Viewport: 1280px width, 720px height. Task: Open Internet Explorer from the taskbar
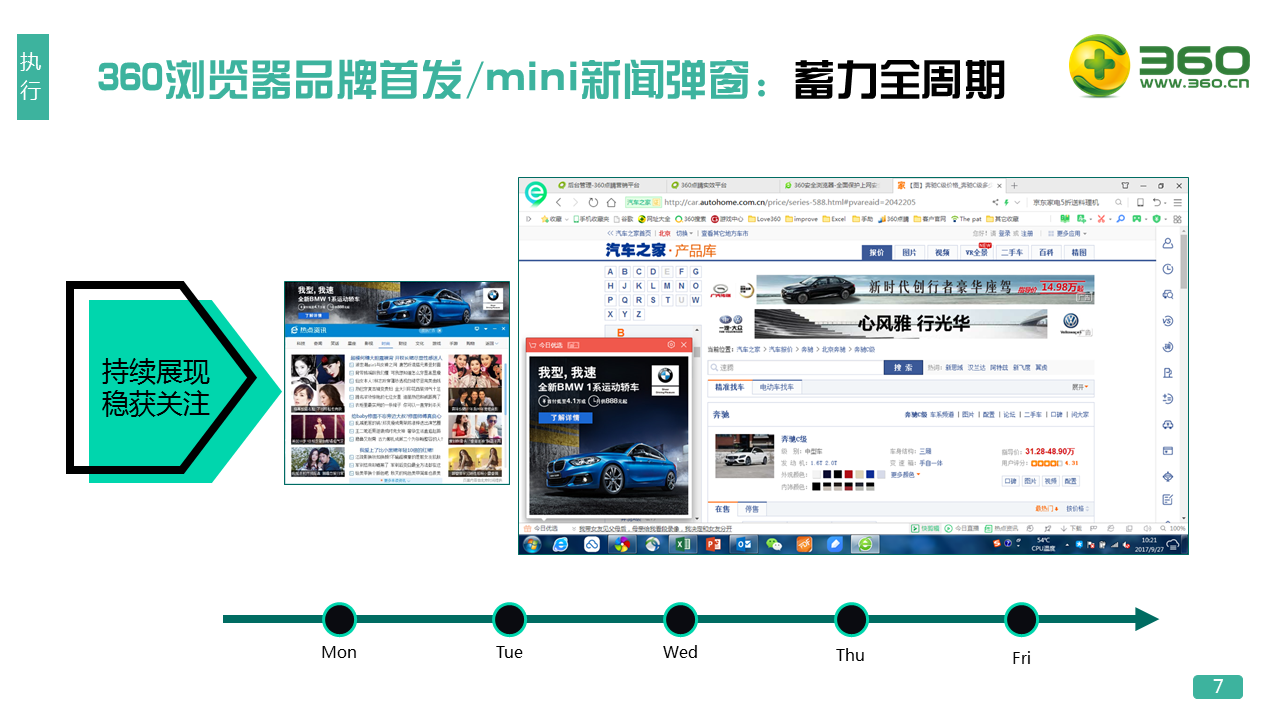[560, 545]
